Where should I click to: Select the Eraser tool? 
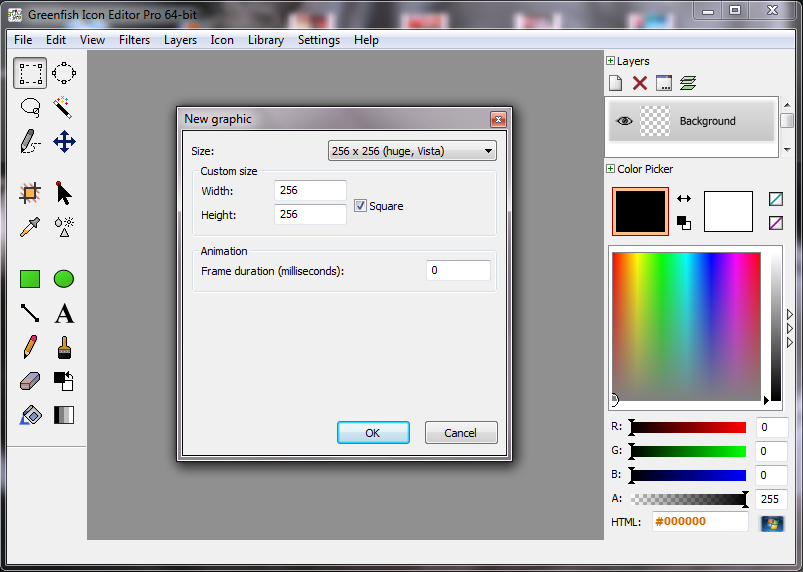(x=30, y=381)
